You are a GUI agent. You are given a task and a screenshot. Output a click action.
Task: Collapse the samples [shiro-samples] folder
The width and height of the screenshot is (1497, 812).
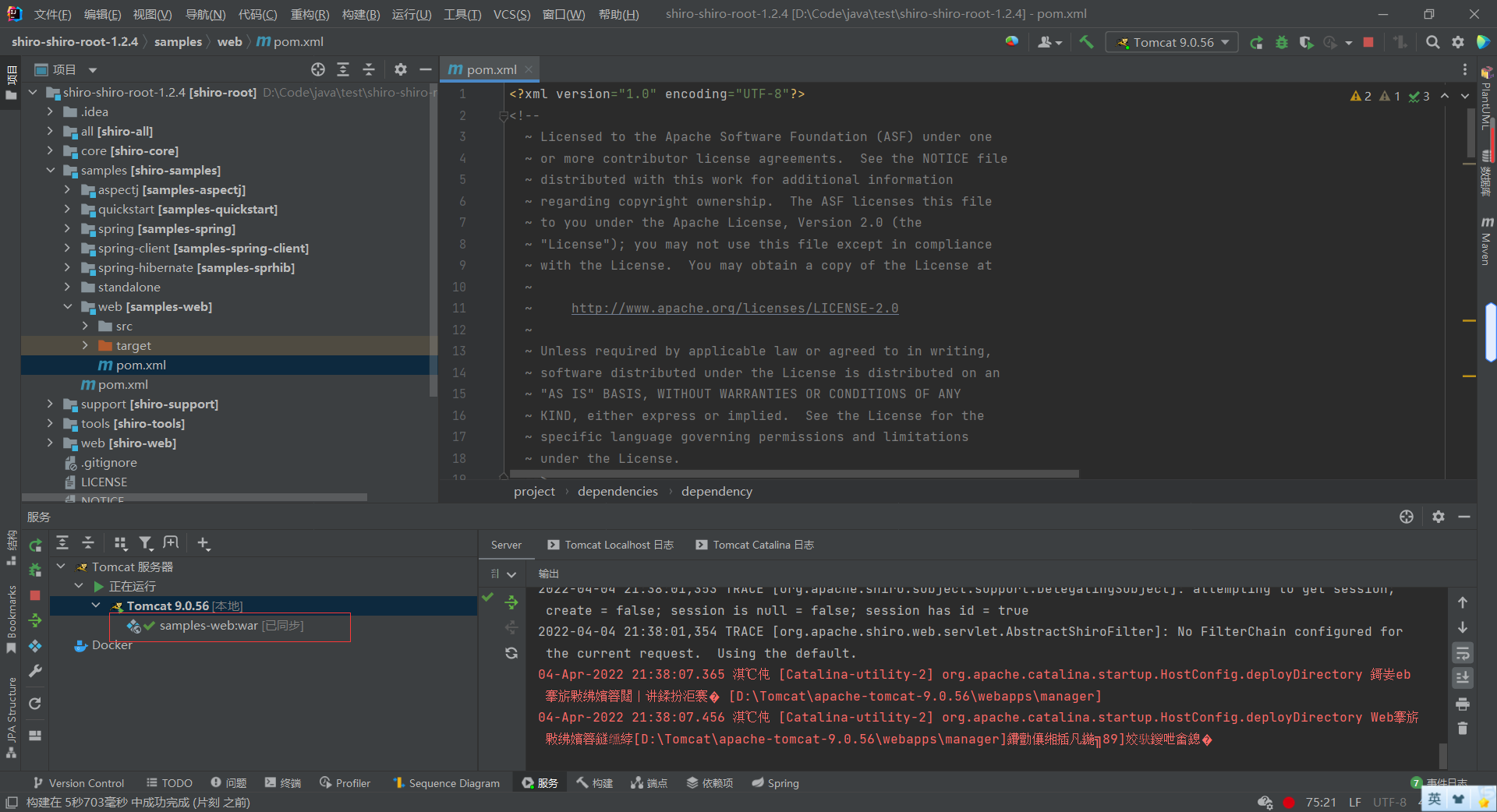coord(51,171)
